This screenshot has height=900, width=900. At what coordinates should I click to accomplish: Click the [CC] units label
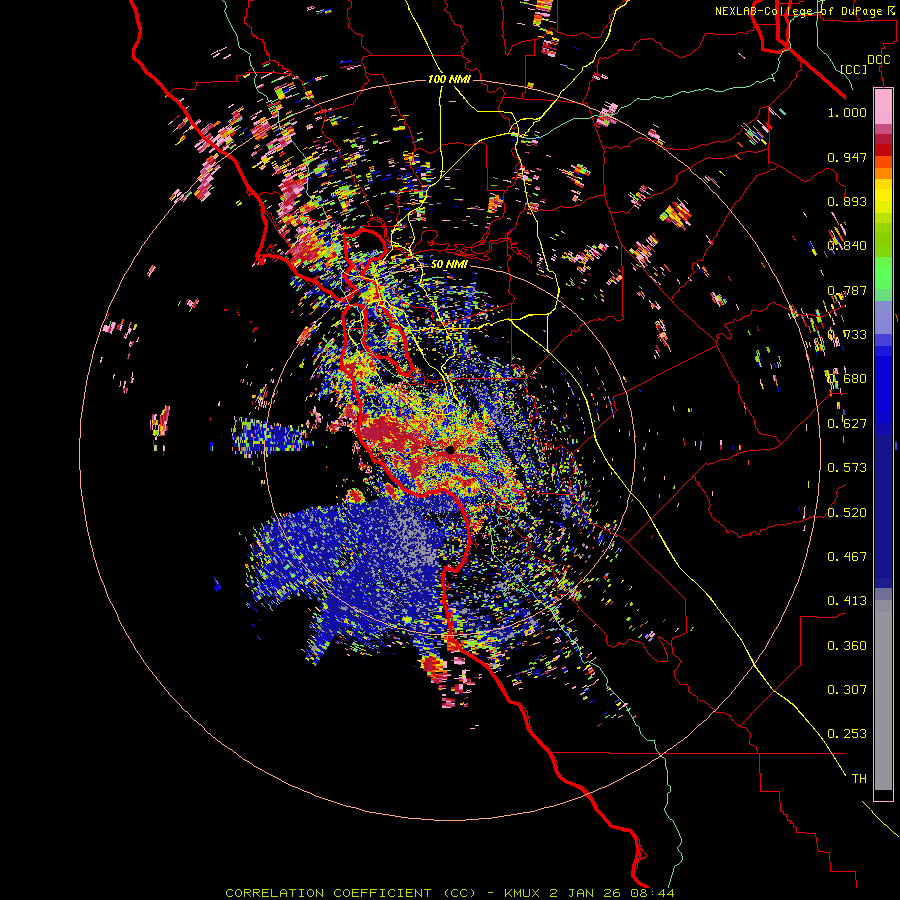coord(854,69)
